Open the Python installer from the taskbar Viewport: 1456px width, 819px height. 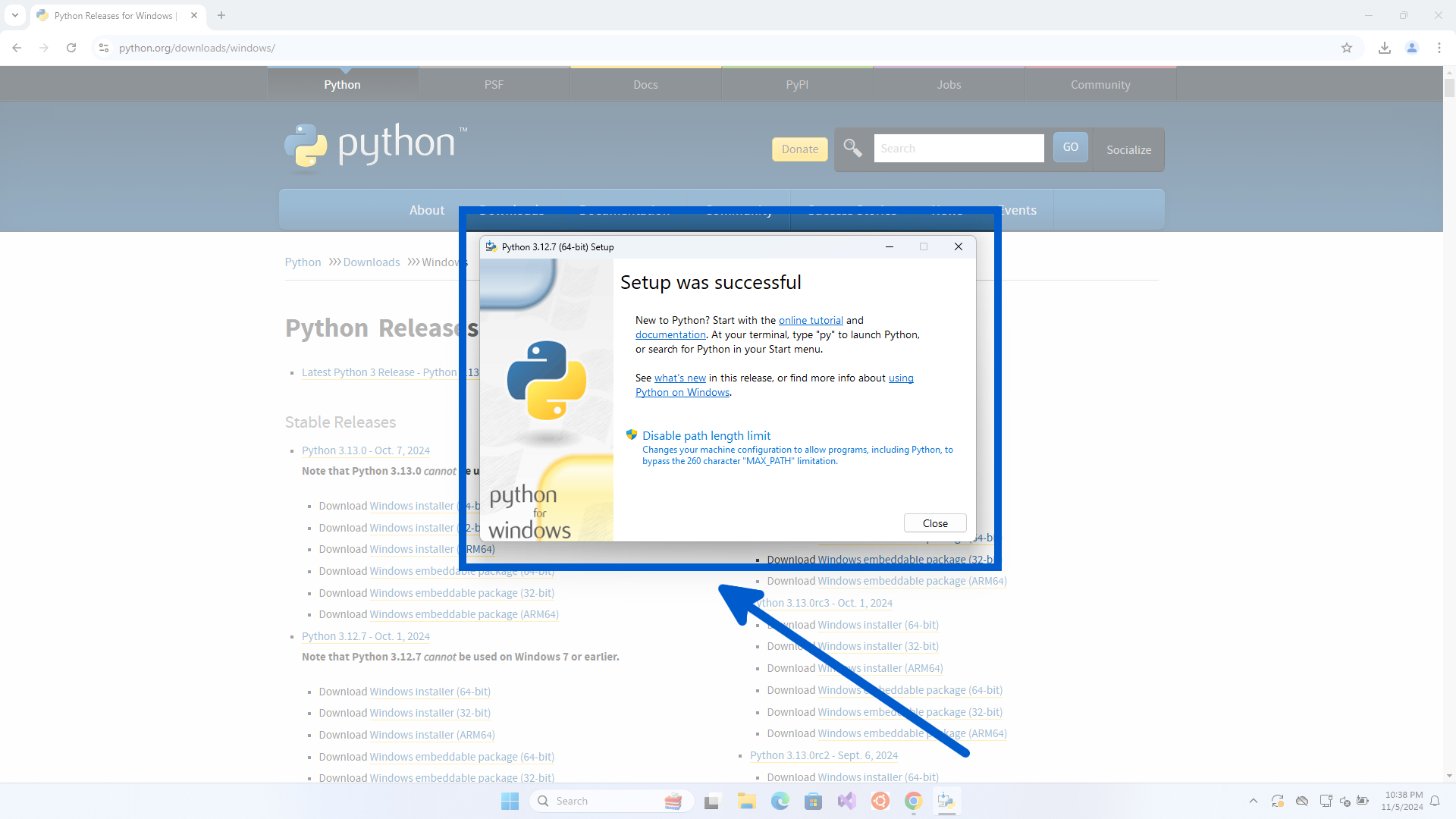tap(946, 800)
